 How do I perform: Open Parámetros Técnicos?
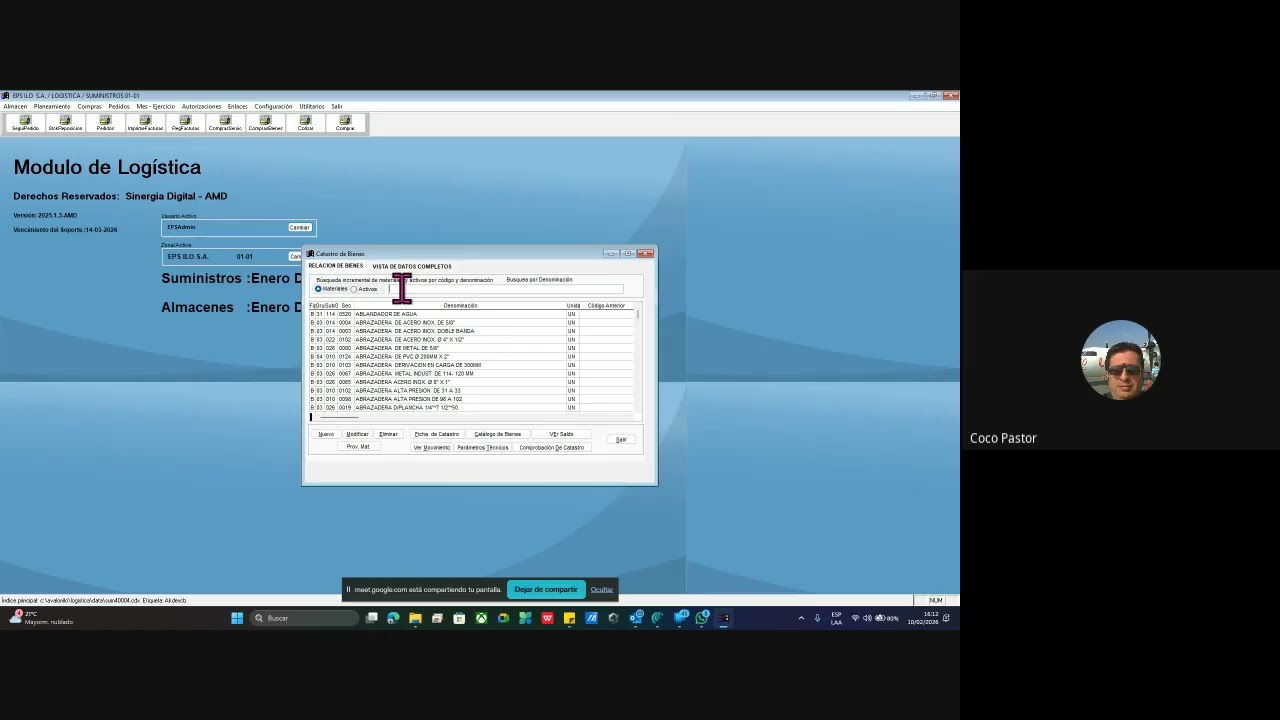pos(483,447)
